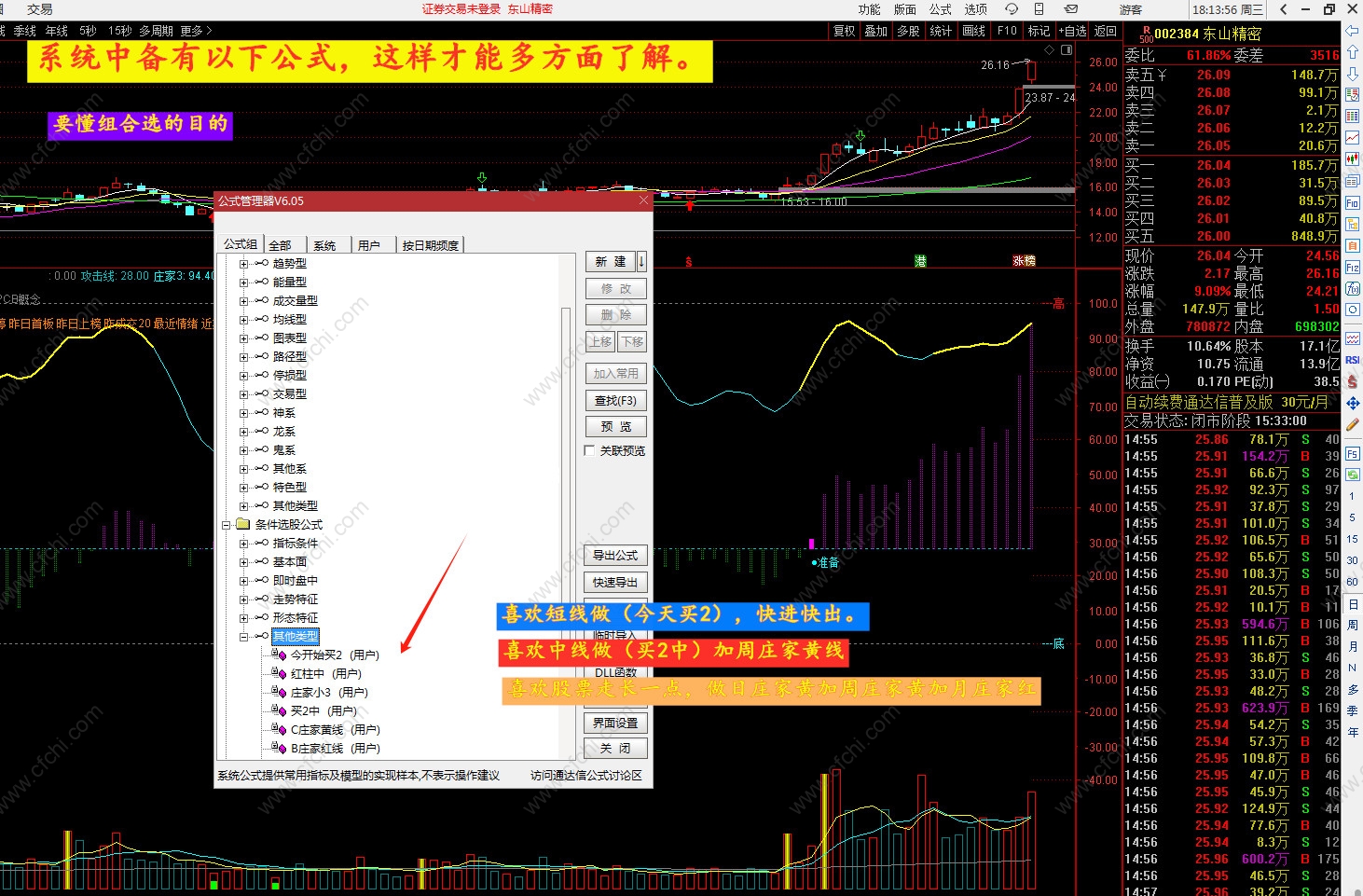Select the 周 period button in sidebar
Image resolution: width=1363 pixels, height=896 pixels.
[1353, 626]
